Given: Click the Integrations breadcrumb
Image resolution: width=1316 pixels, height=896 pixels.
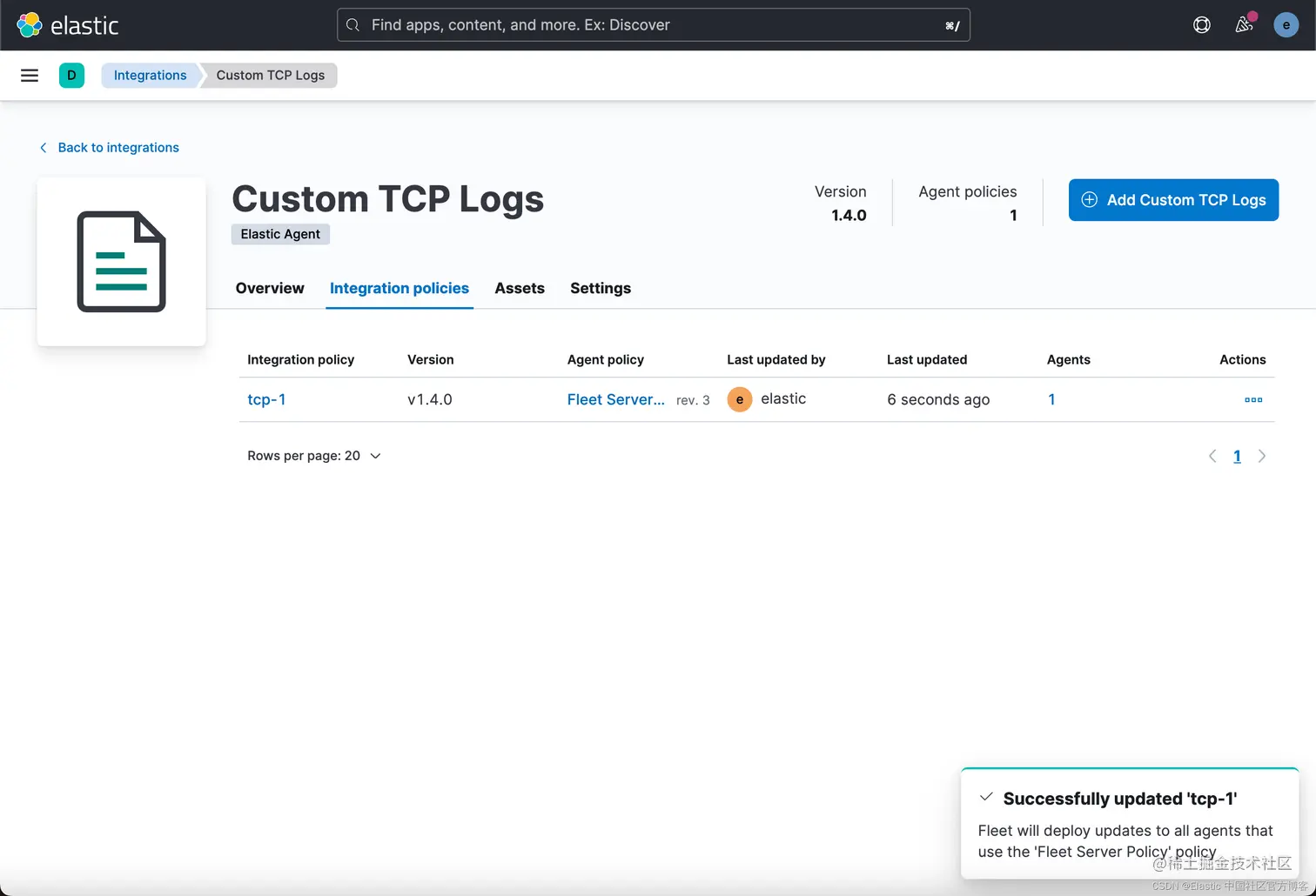Looking at the screenshot, I should [x=150, y=76].
